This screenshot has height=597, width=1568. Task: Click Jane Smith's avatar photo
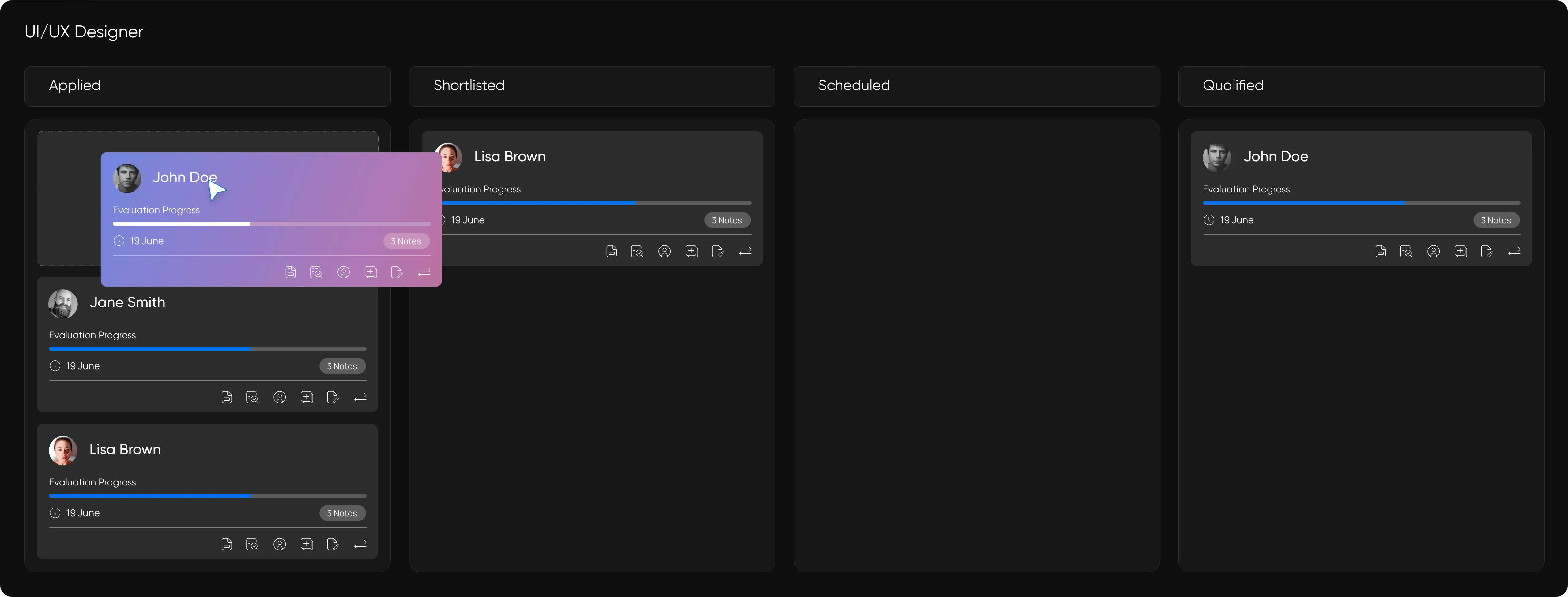pyautogui.click(x=63, y=303)
